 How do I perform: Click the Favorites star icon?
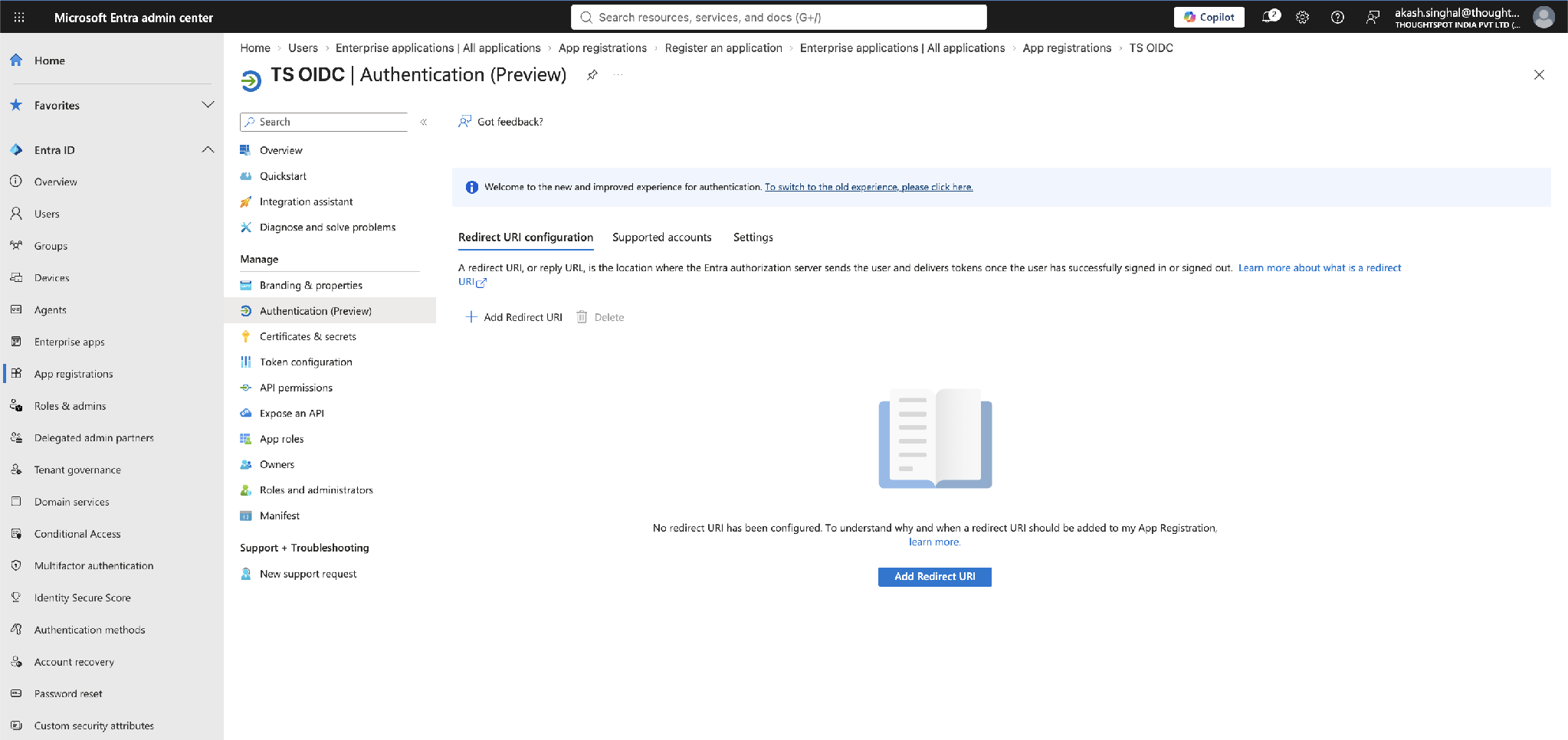(16, 105)
